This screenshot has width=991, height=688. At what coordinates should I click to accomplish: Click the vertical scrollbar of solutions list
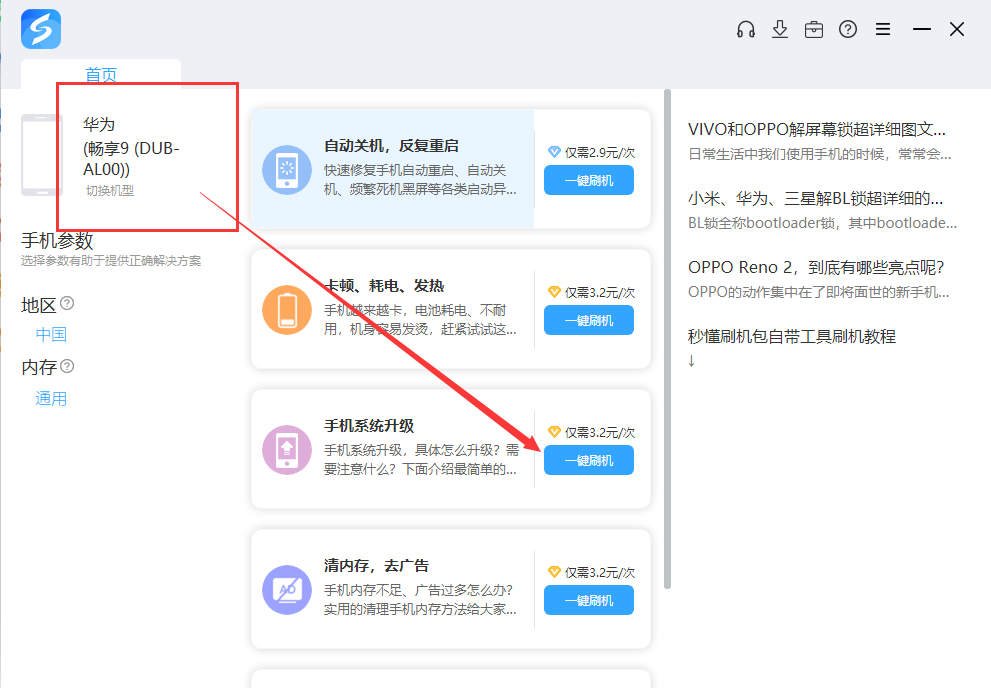click(667, 339)
